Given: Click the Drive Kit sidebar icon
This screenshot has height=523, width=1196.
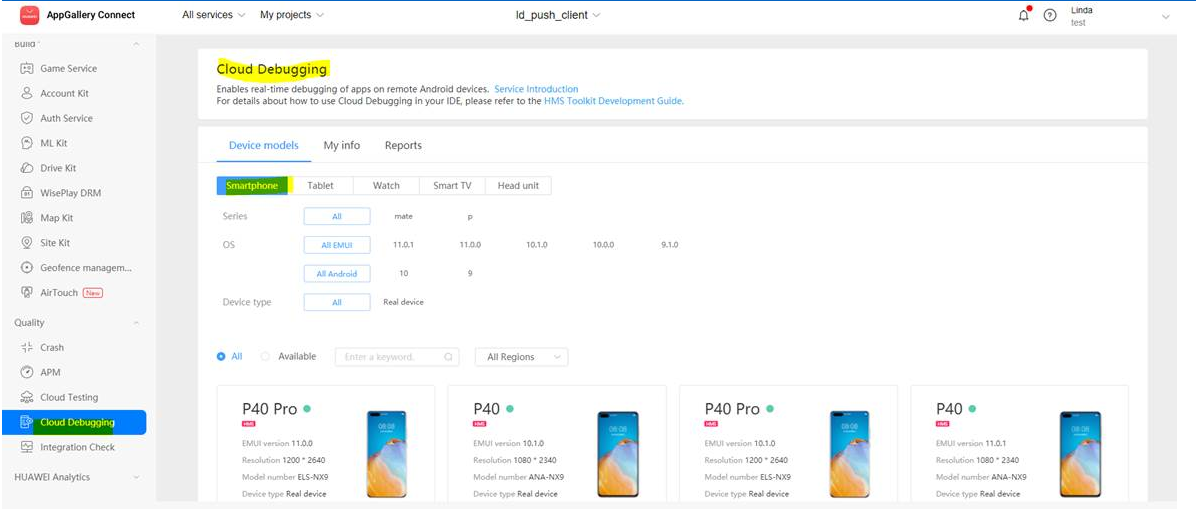Looking at the screenshot, I should (x=27, y=168).
